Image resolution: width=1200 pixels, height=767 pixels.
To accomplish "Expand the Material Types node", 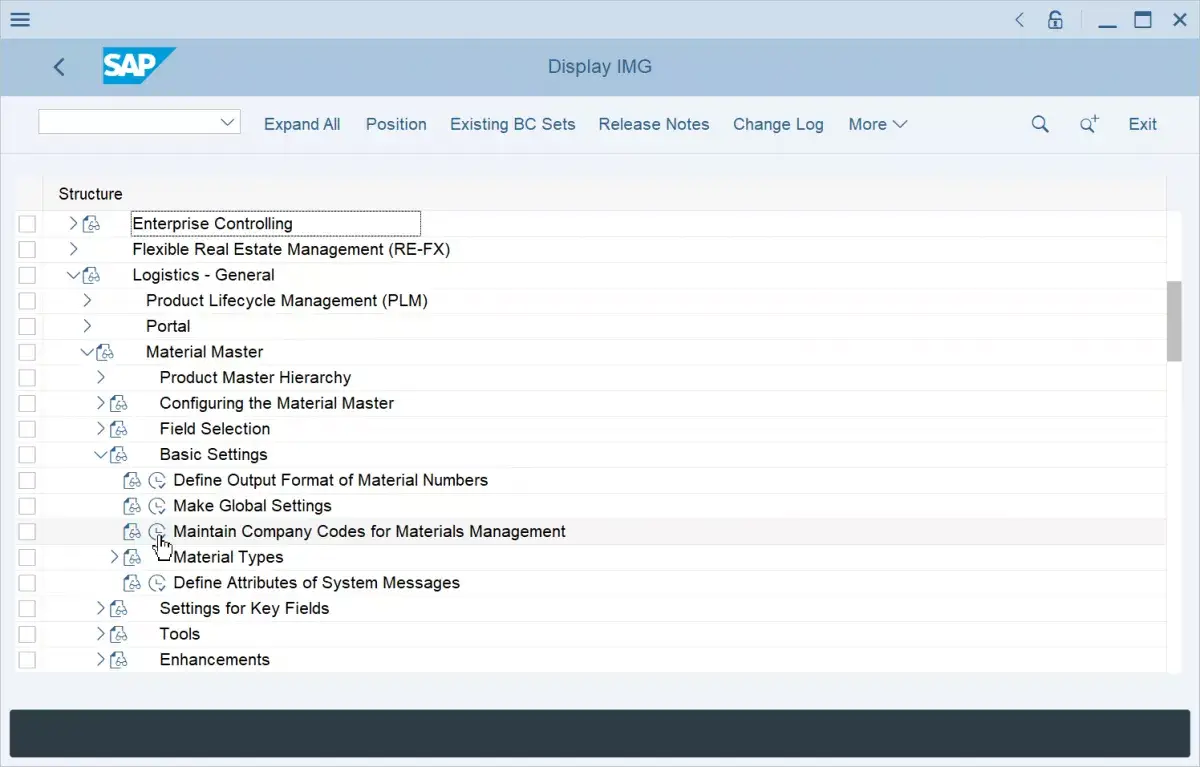I will 114,557.
